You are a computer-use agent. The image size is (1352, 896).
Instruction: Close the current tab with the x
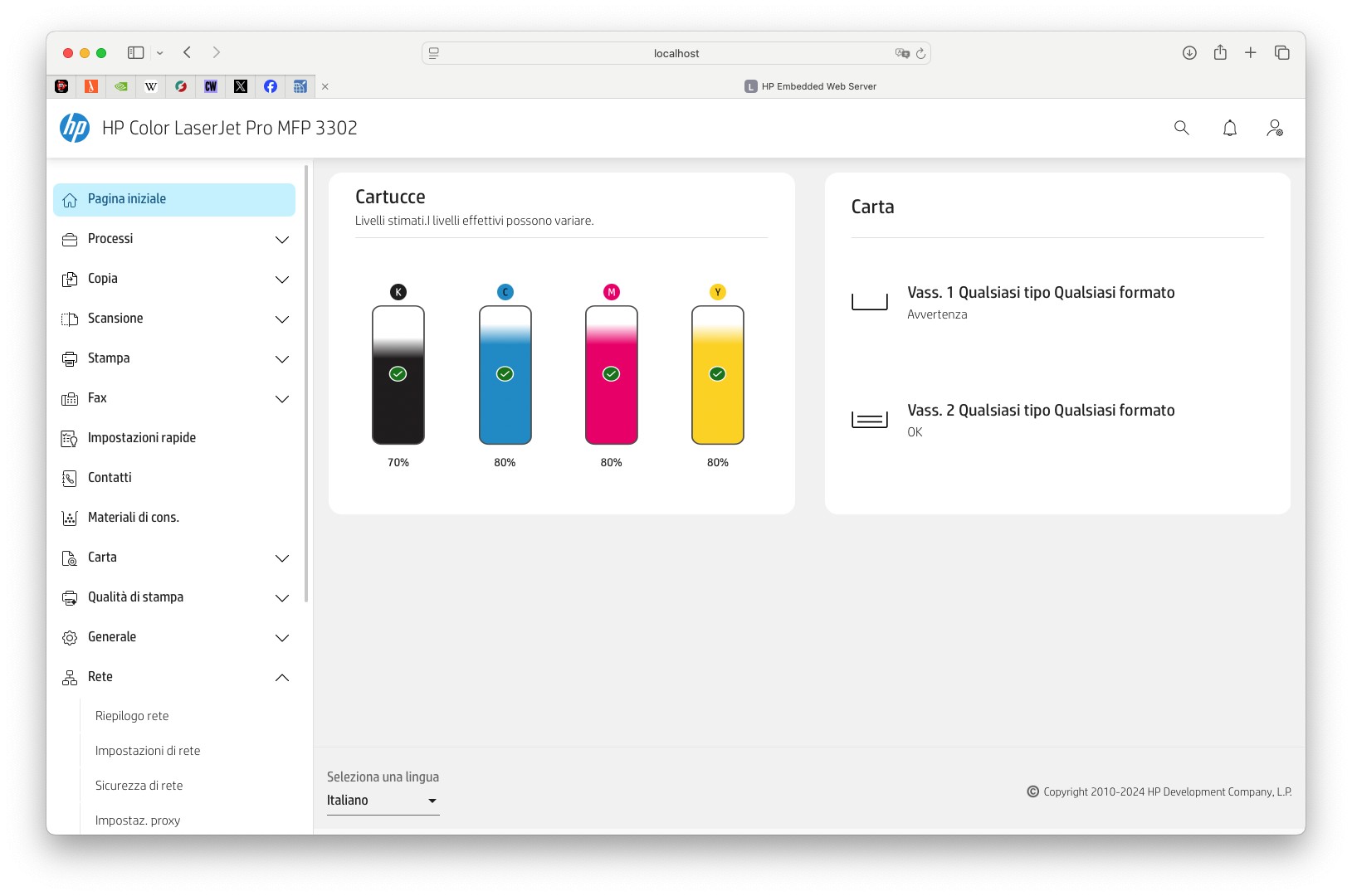click(x=325, y=86)
